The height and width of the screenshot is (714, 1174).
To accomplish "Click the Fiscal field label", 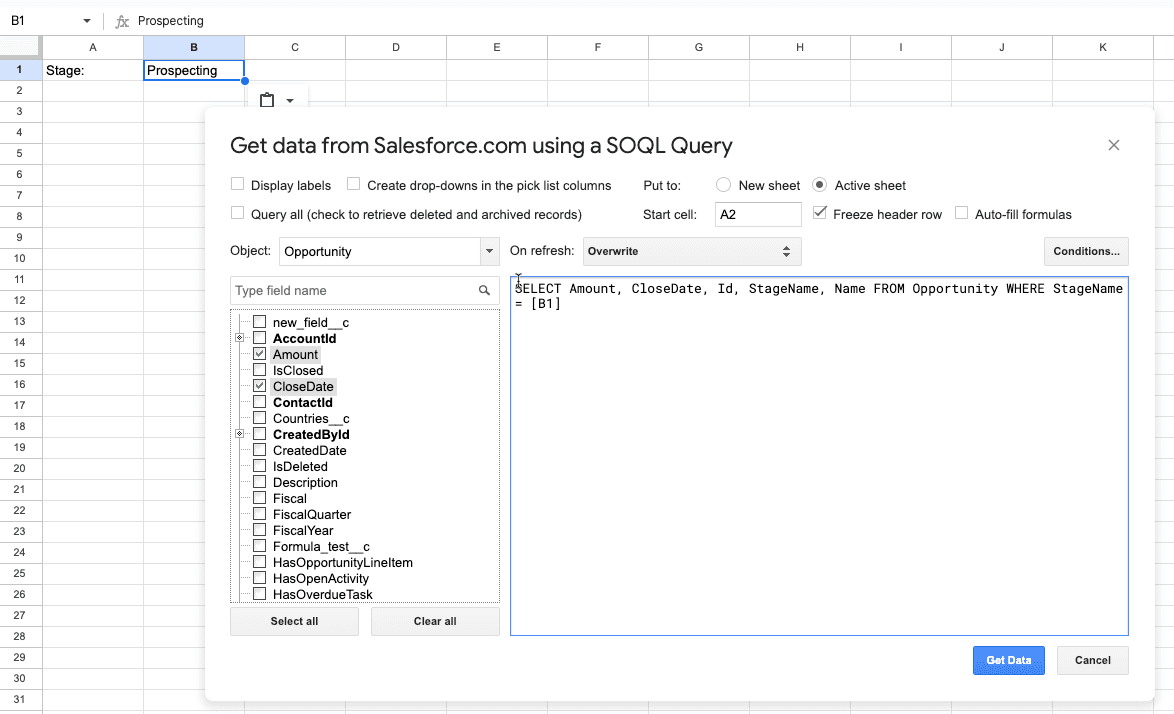I will [290, 498].
